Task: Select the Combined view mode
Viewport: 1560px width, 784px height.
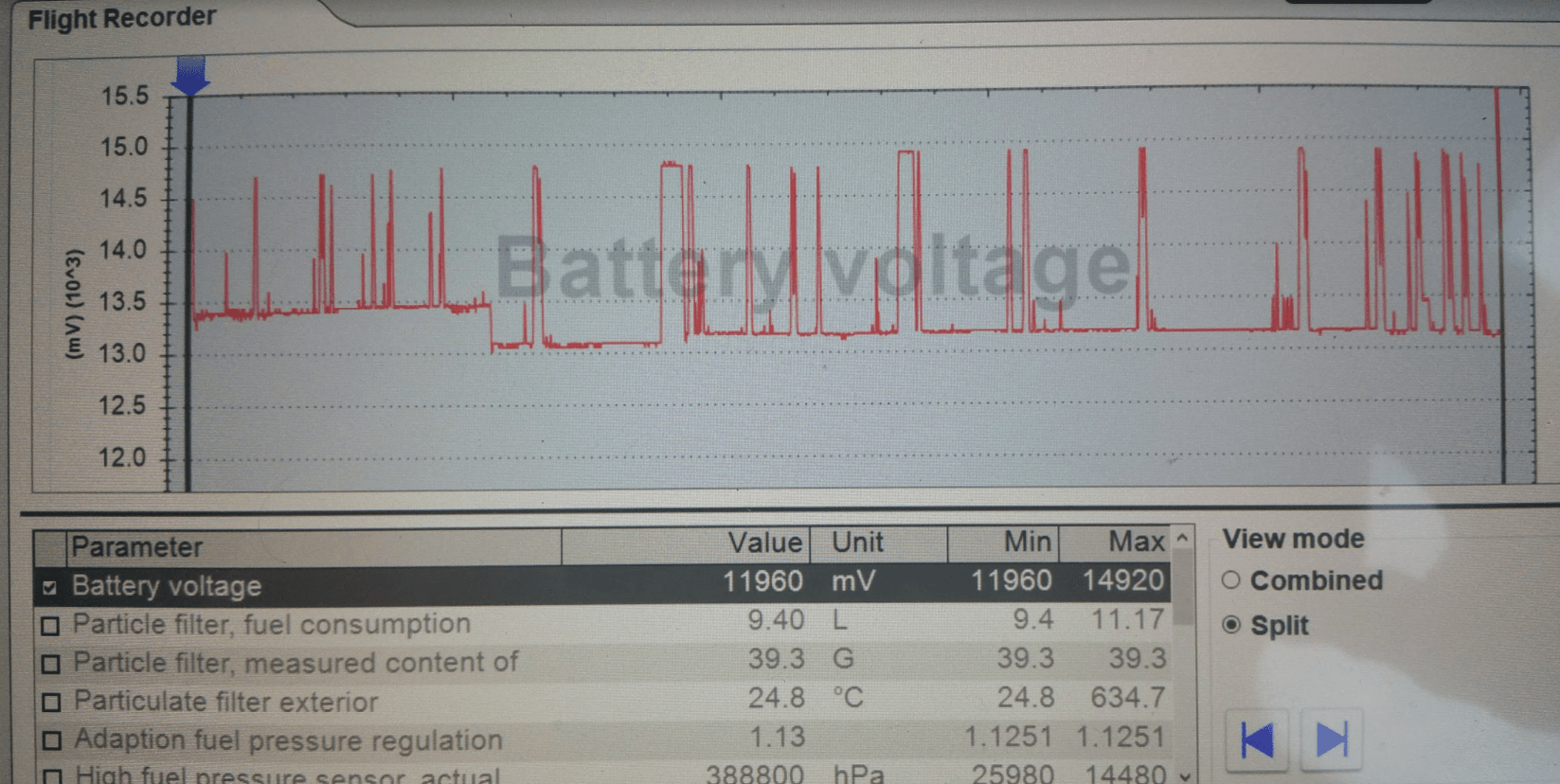Action: [x=1230, y=580]
